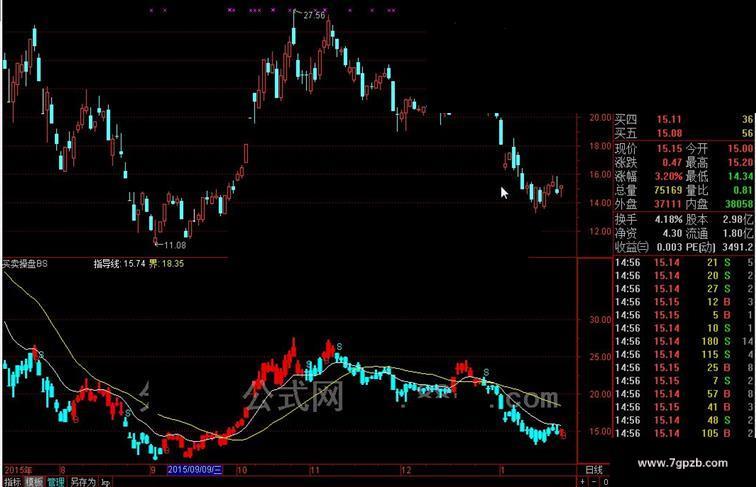Click 流通 1.80亿 value
The width and height of the screenshot is (756, 487).
[x=738, y=234]
